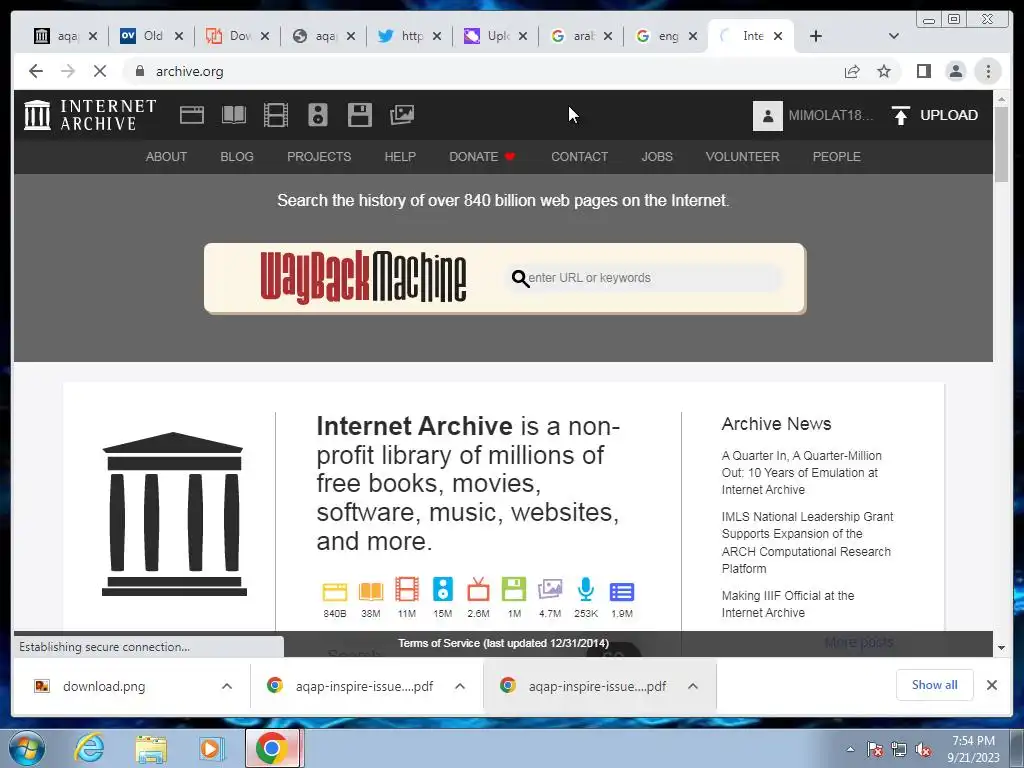The width and height of the screenshot is (1024, 768).
Task: Open the Software floppy icon in header
Action: pyautogui.click(x=359, y=115)
